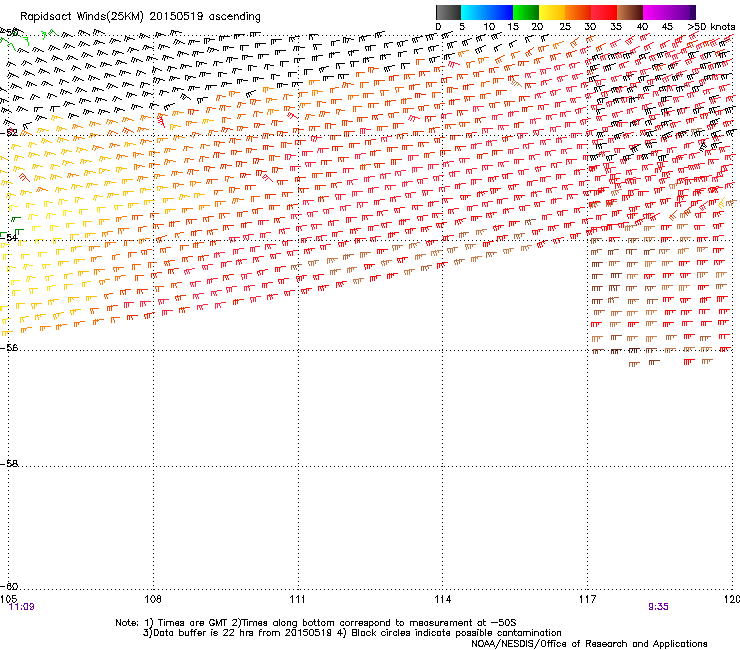Pick the orange 25-30 knots legend color

pyautogui.click(x=578, y=12)
